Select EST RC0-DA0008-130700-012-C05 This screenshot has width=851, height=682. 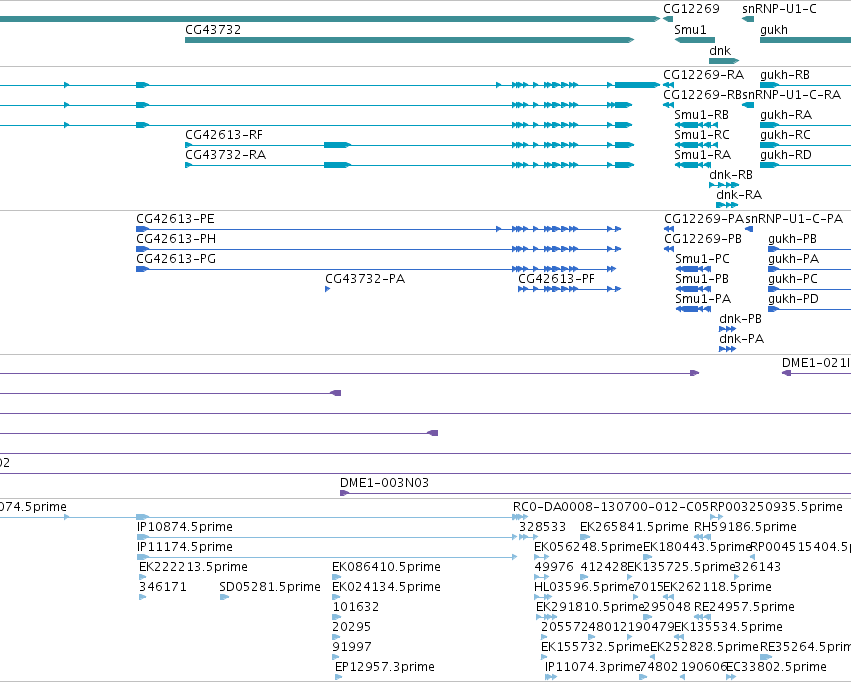coord(611,507)
